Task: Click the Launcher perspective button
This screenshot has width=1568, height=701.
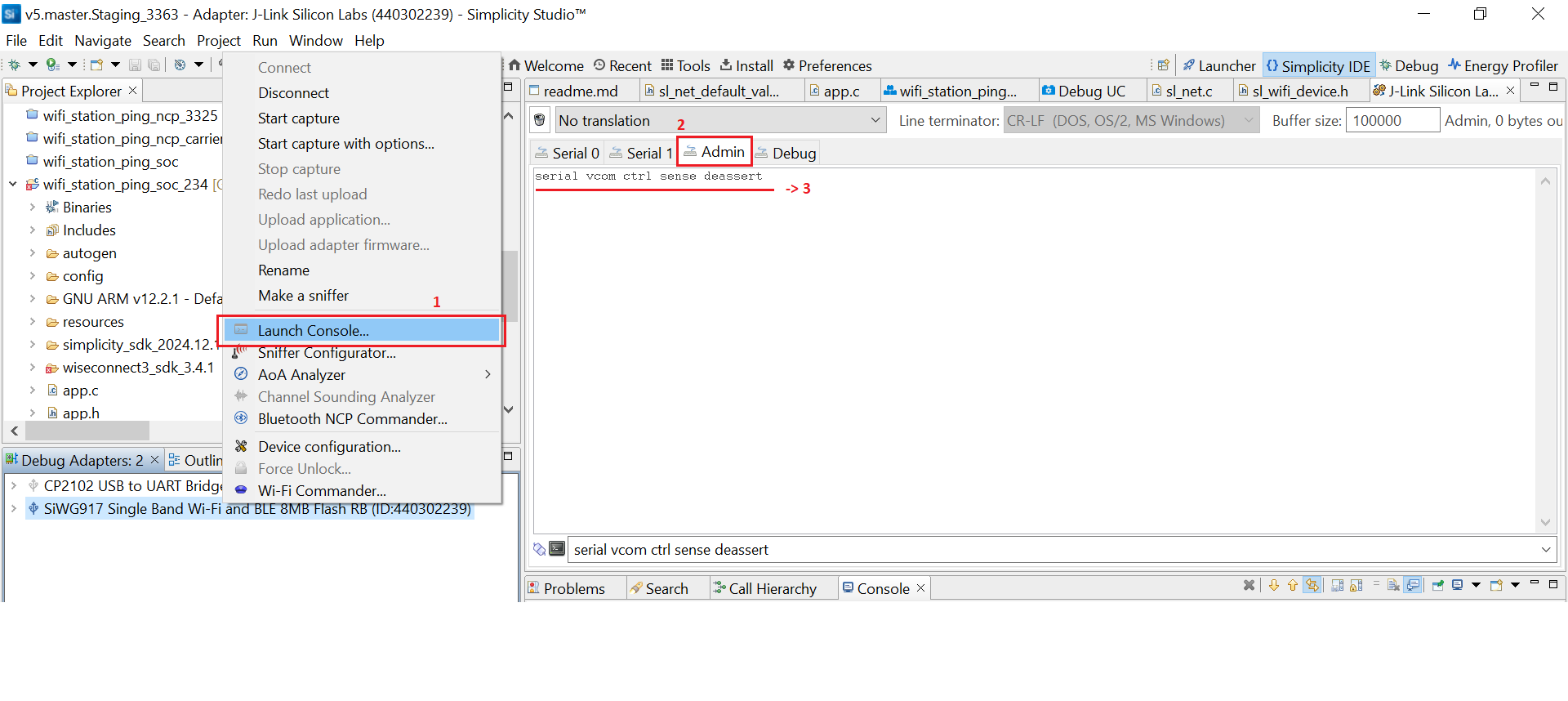Action: coord(1219,66)
